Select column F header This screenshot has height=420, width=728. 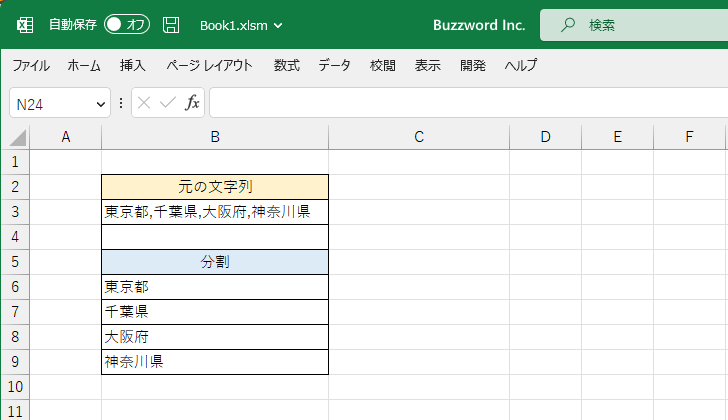(x=689, y=137)
